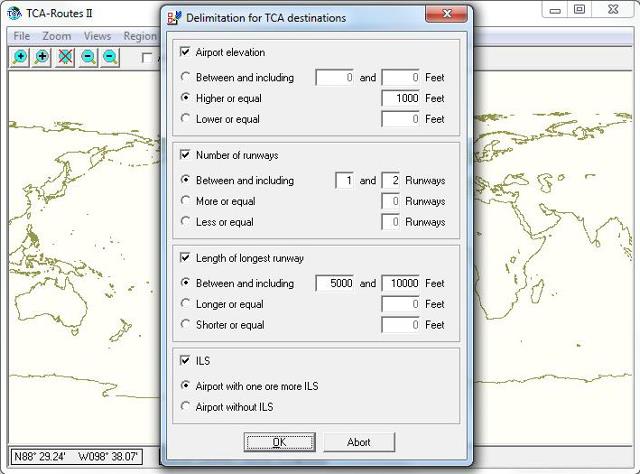Screen dimensions: 640x474
Task: Maximize the TCA-Routes II window
Action: (x=580, y=10)
